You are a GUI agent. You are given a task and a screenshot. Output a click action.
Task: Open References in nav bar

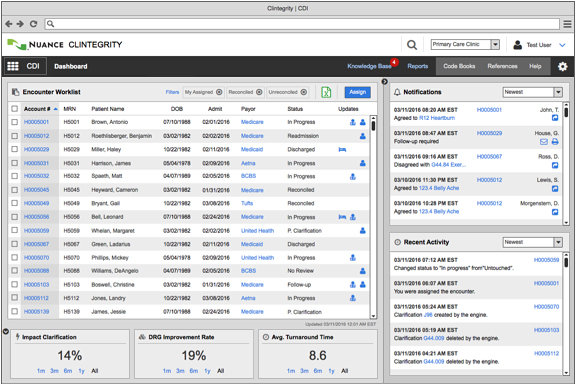503,66
